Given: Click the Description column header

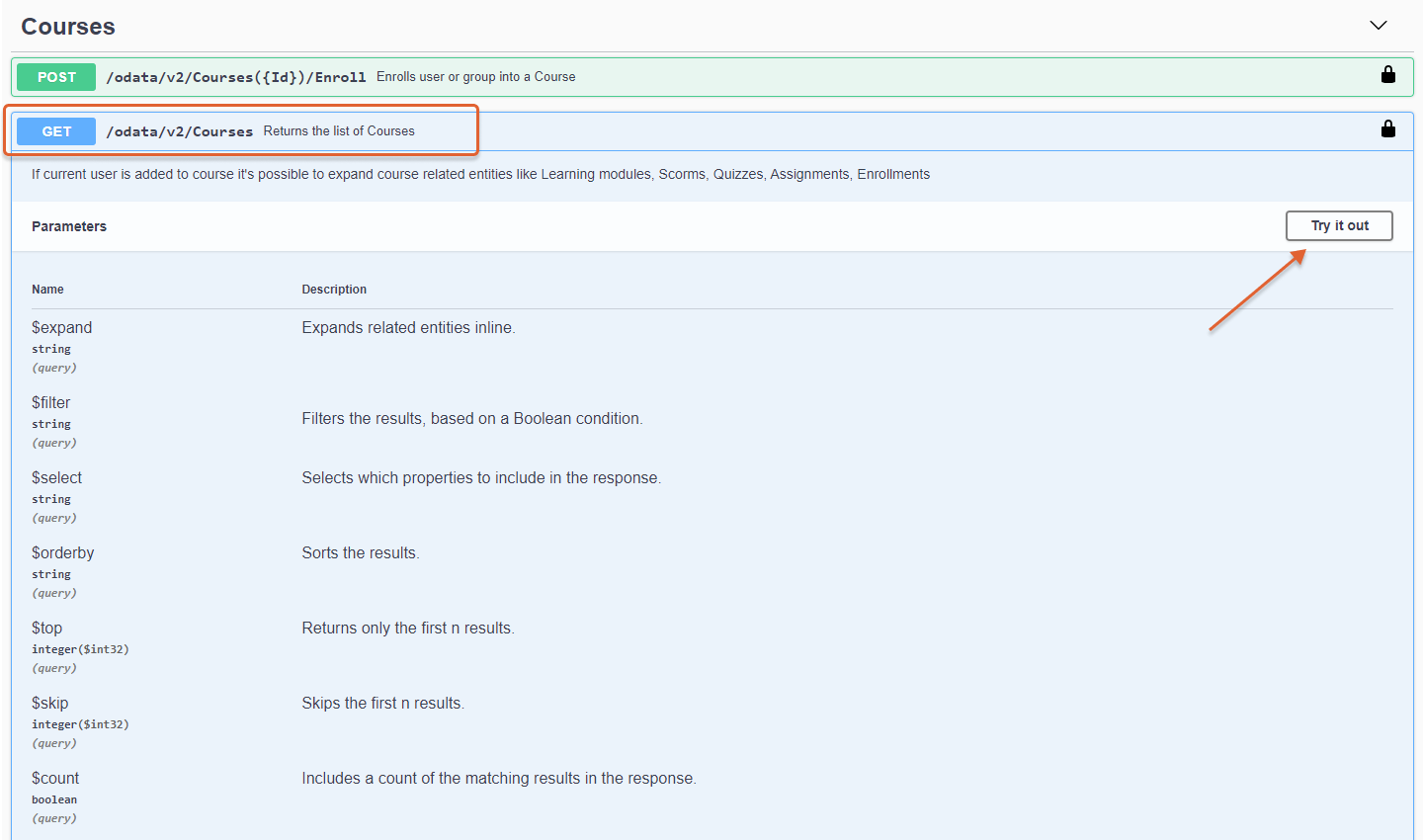Looking at the screenshot, I should coord(334,290).
